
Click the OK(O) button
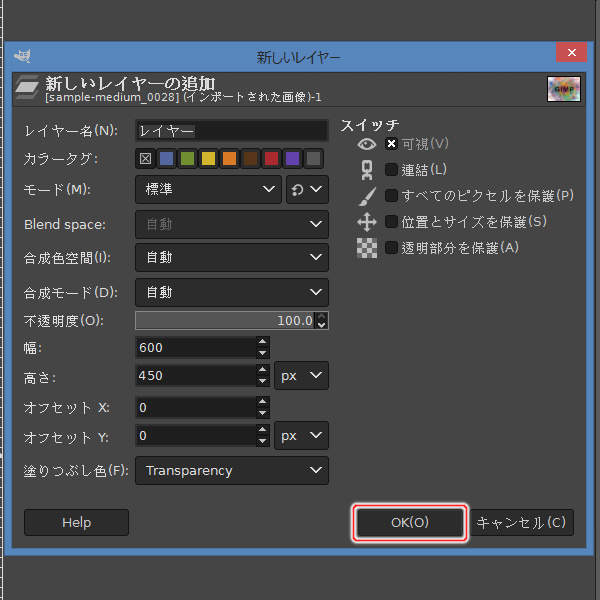(x=409, y=522)
